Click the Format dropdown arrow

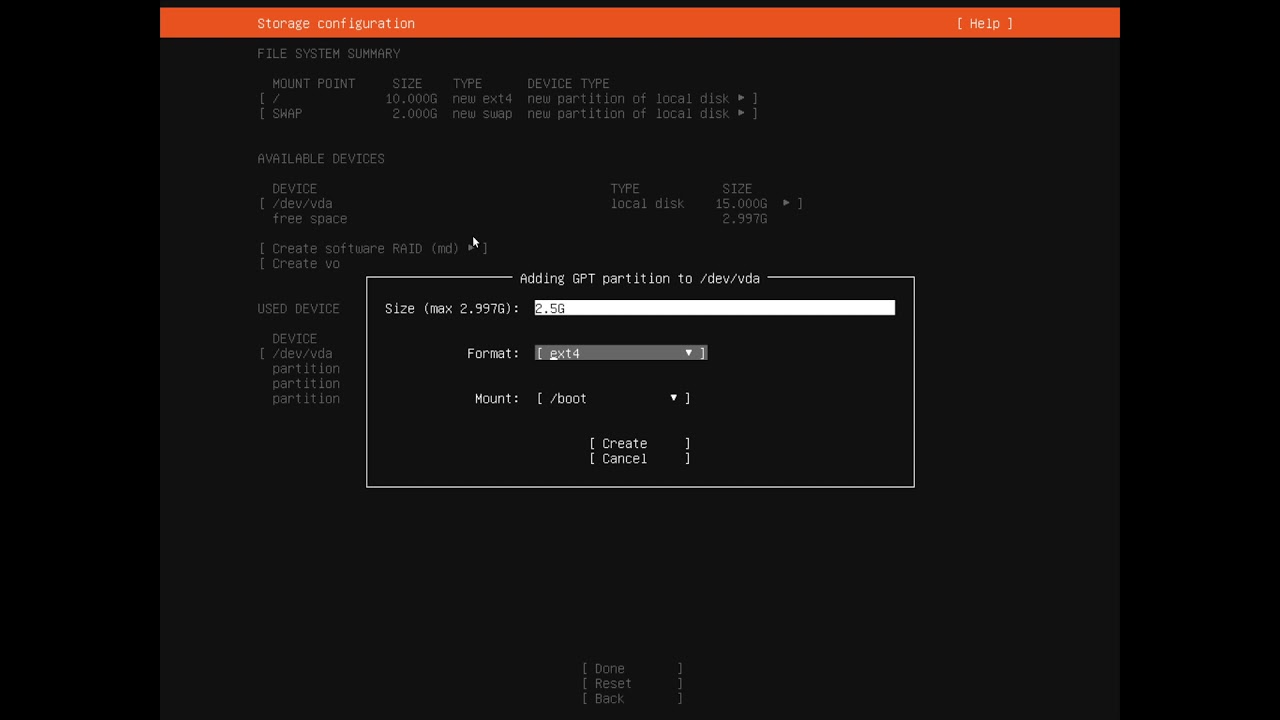coord(688,353)
